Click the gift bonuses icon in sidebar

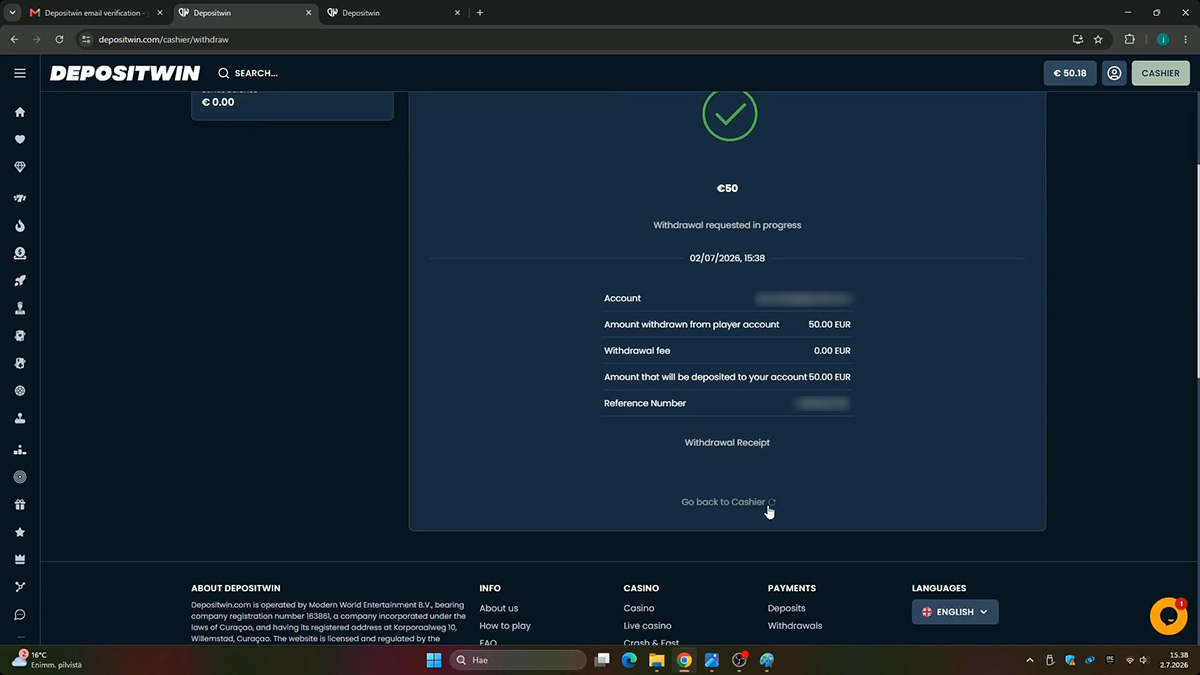click(20, 505)
